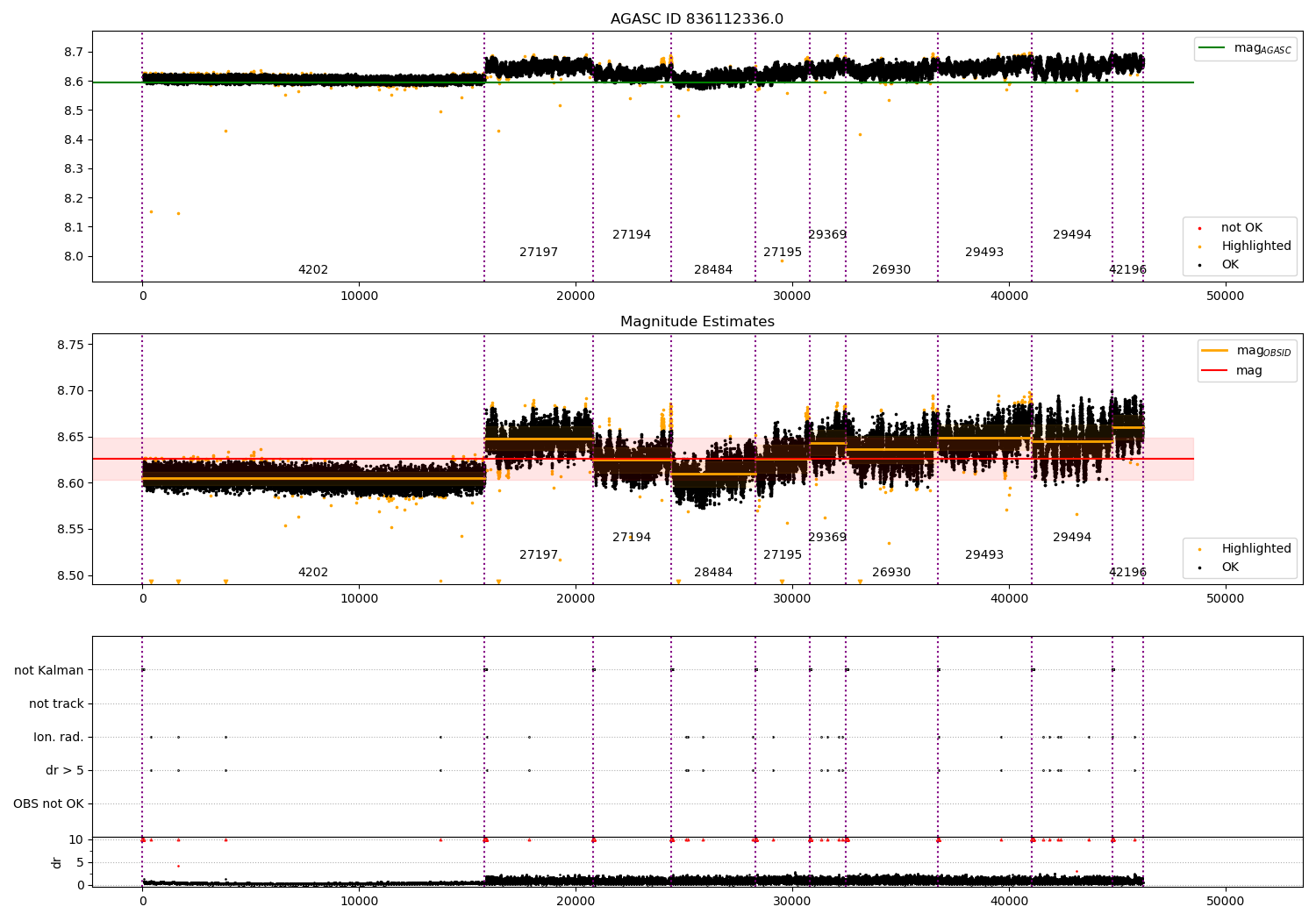Click the 20000 x-axis tick of middle plot

click(576, 599)
